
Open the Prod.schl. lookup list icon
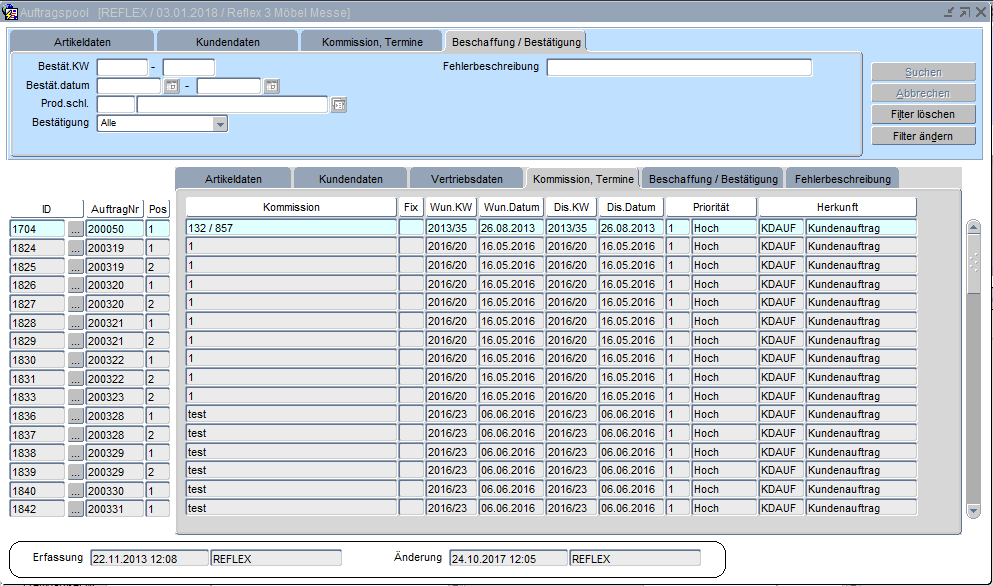(x=338, y=104)
